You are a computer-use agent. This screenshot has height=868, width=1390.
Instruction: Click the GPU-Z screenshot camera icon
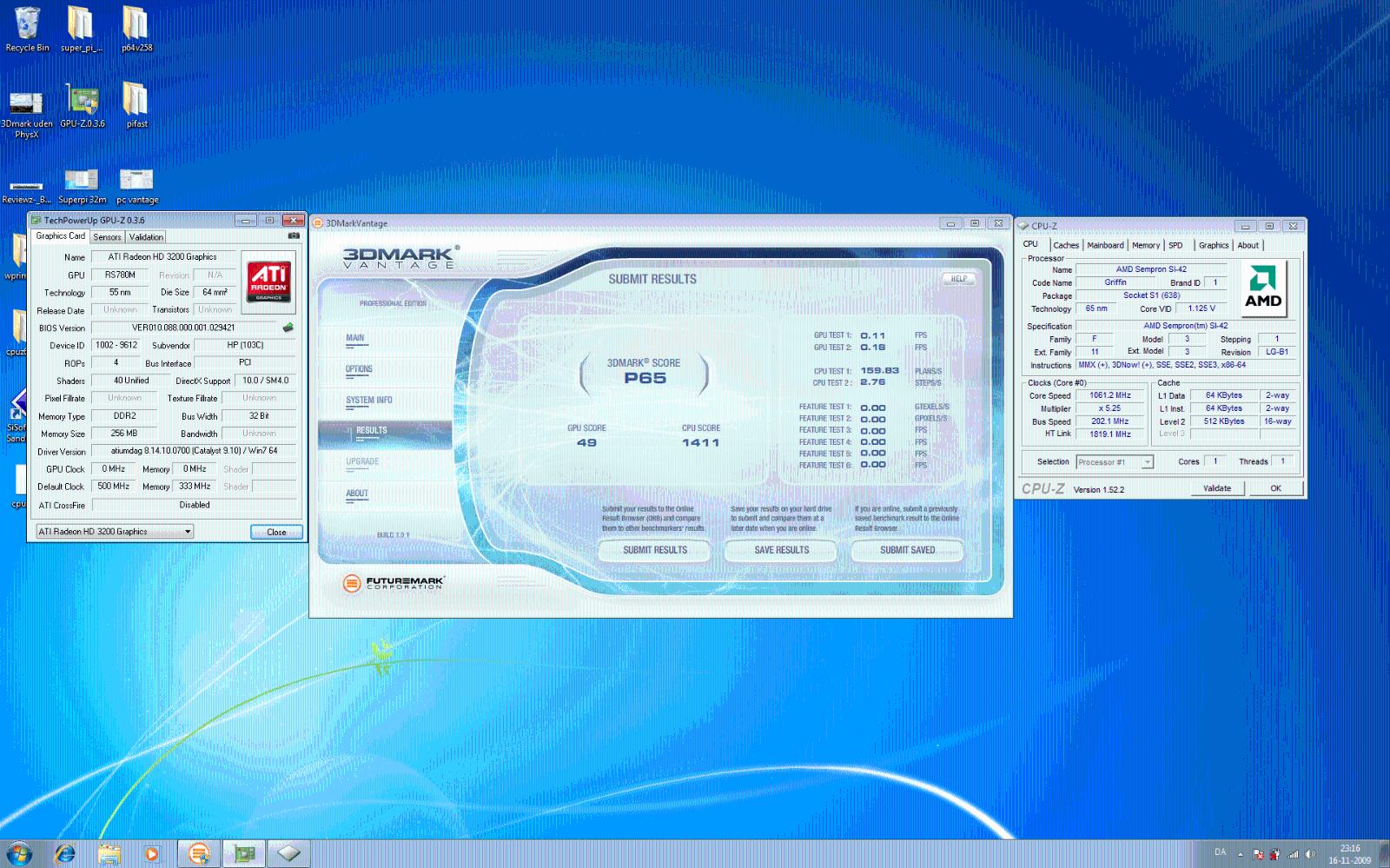click(x=294, y=235)
